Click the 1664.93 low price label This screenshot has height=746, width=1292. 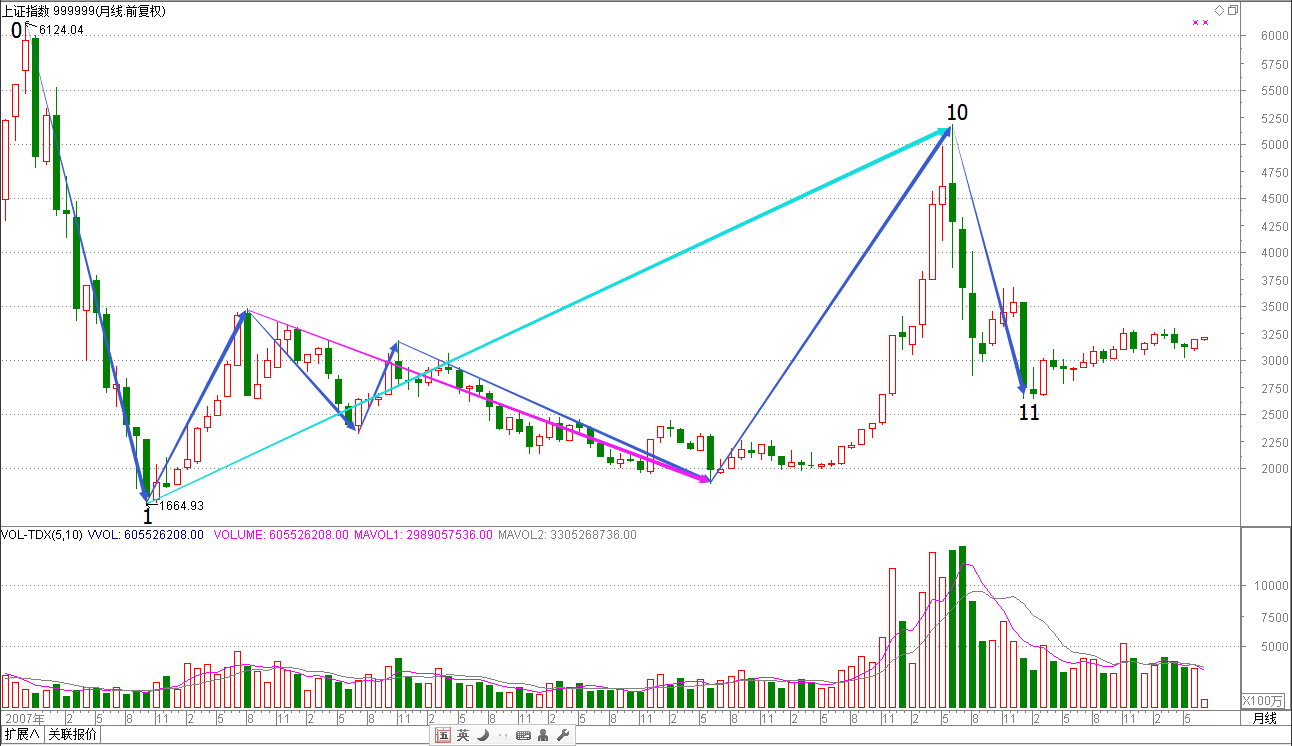pyautogui.click(x=182, y=506)
